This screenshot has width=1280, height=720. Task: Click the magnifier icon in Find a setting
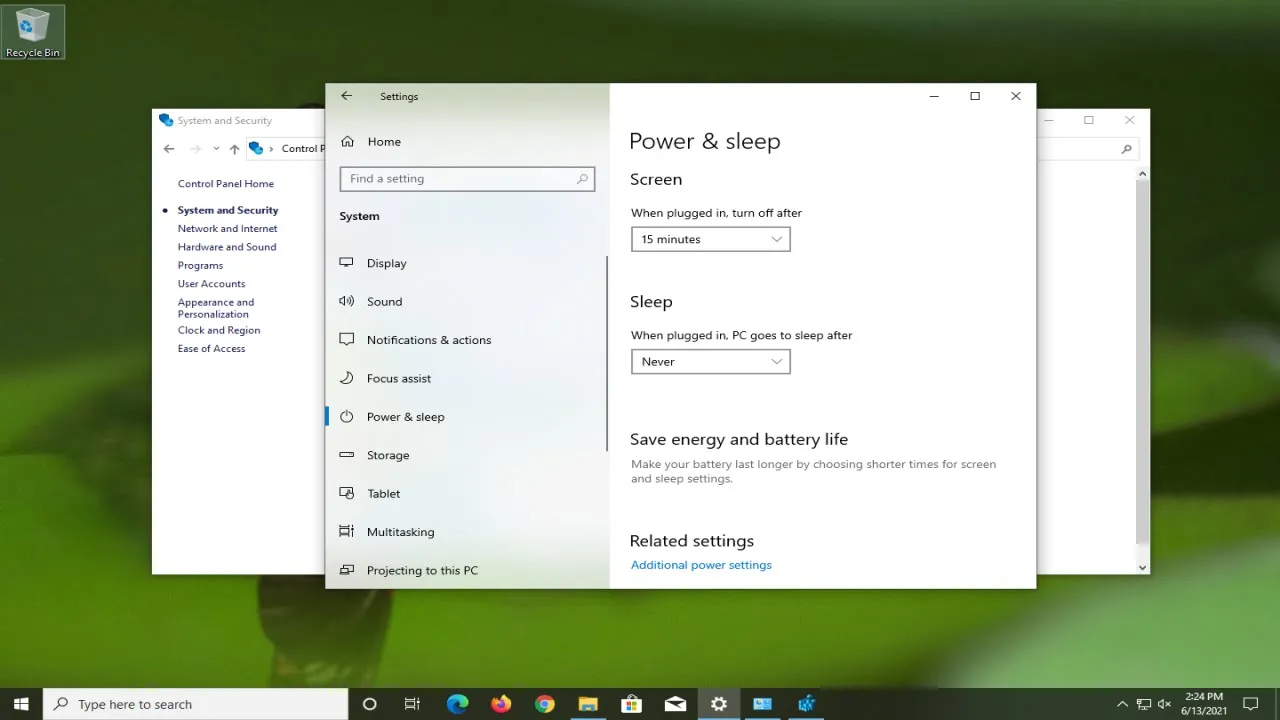coord(582,179)
